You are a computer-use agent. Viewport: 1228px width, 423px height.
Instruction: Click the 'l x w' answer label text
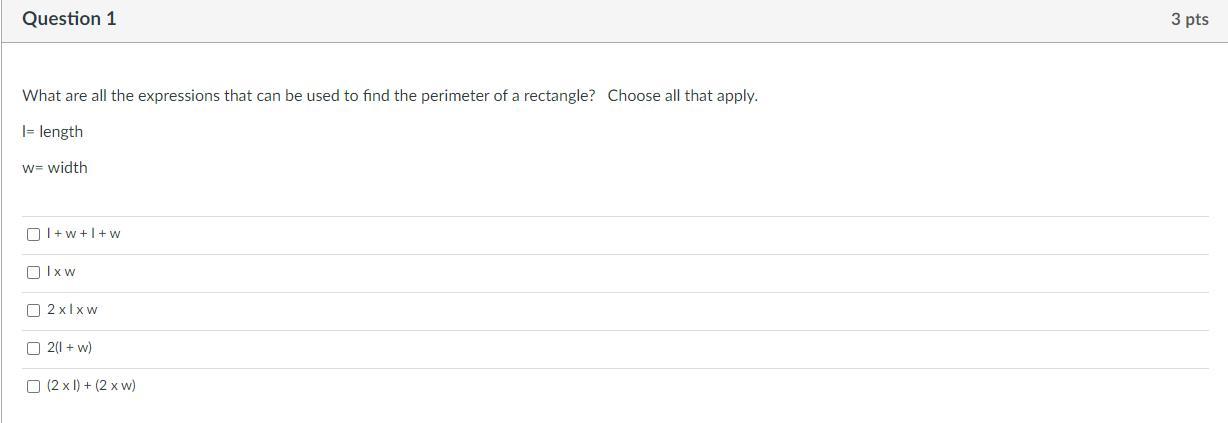point(61,272)
